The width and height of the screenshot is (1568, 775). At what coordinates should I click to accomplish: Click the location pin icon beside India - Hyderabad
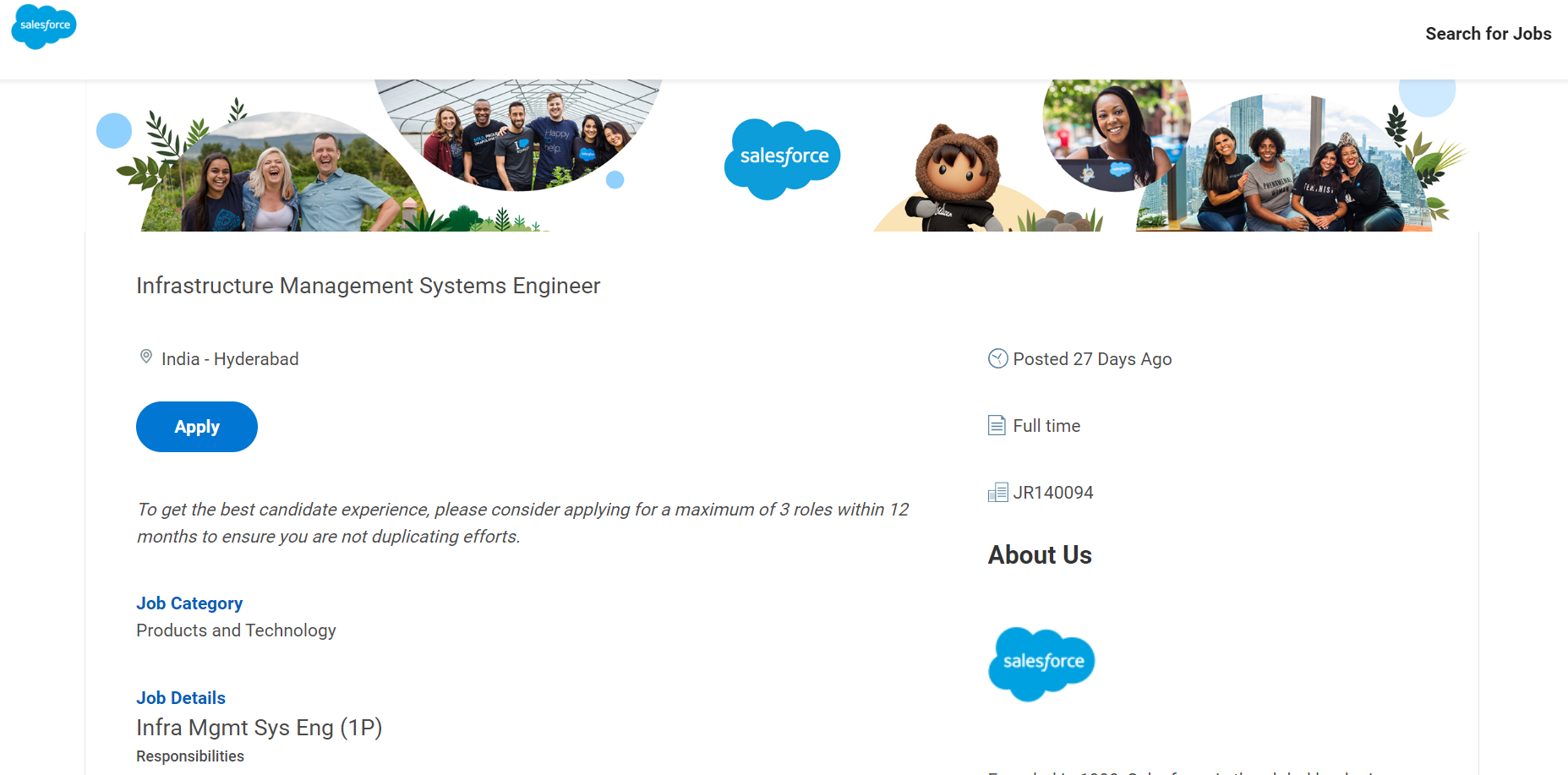pos(146,357)
